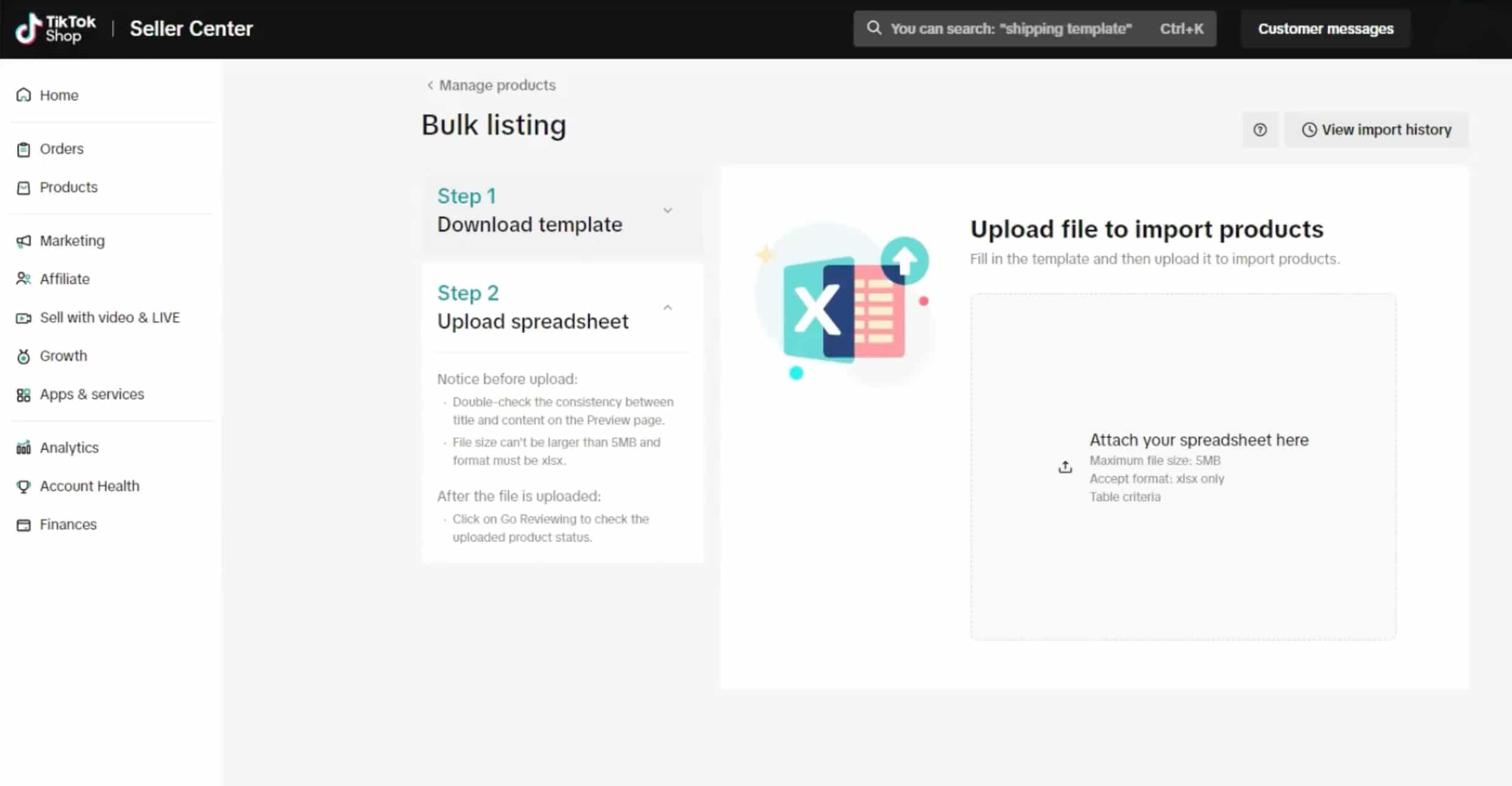Open the help question mark icon

coord(1260,130)
